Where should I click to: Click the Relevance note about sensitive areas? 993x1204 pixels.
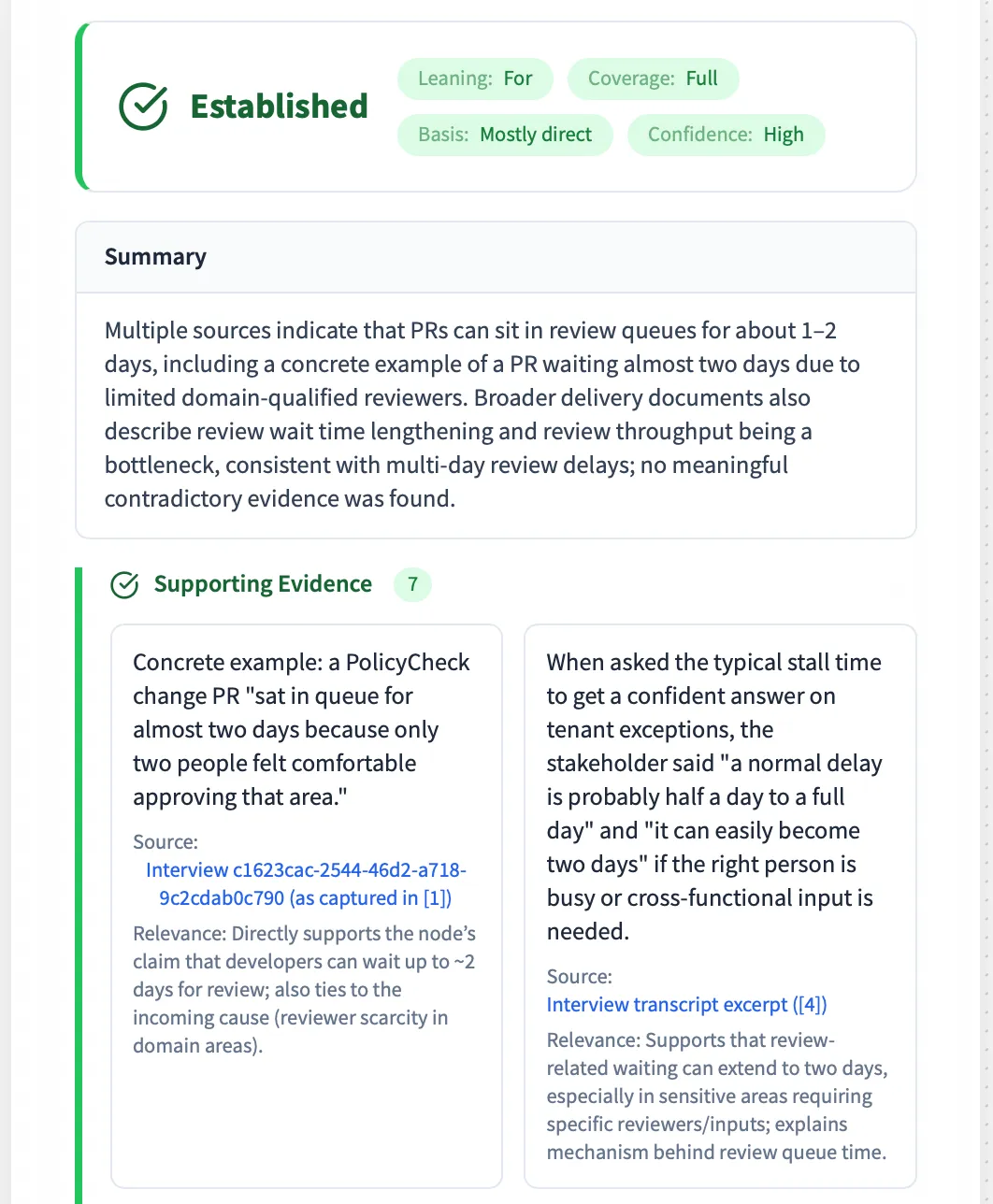(x=717, y=1096)
